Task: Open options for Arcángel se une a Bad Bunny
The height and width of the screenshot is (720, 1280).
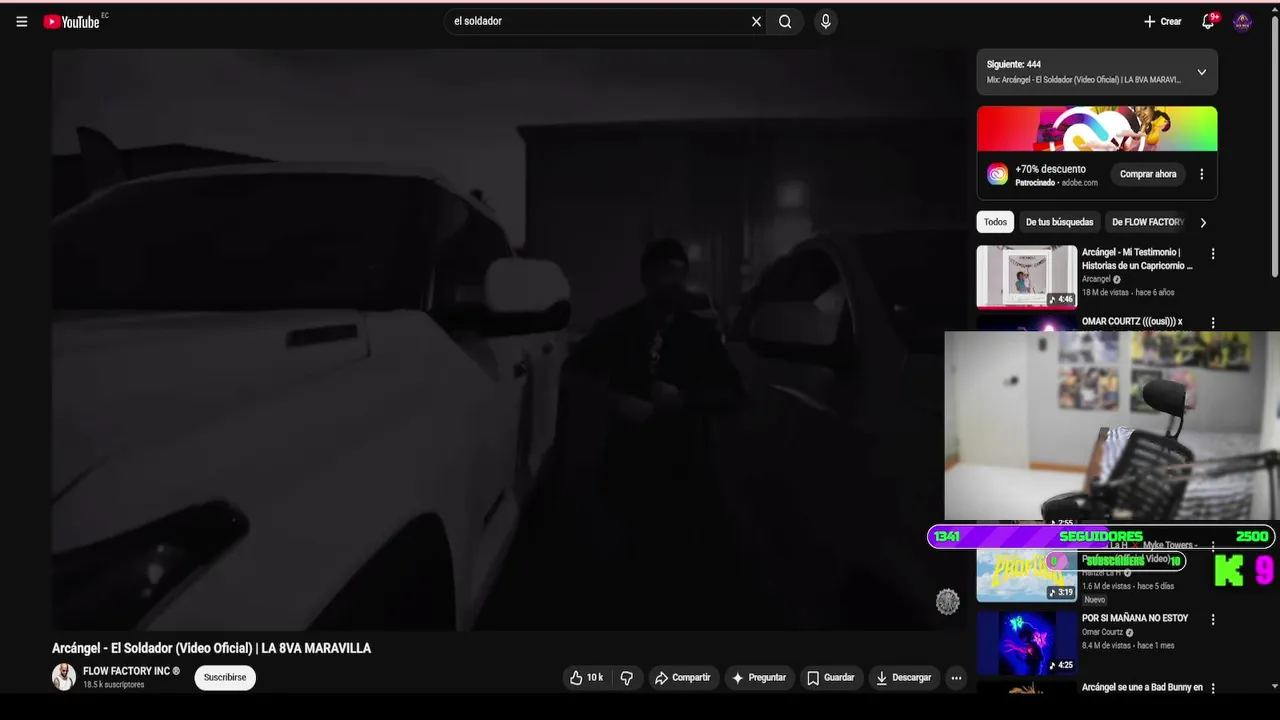Action: point(1213,688)
